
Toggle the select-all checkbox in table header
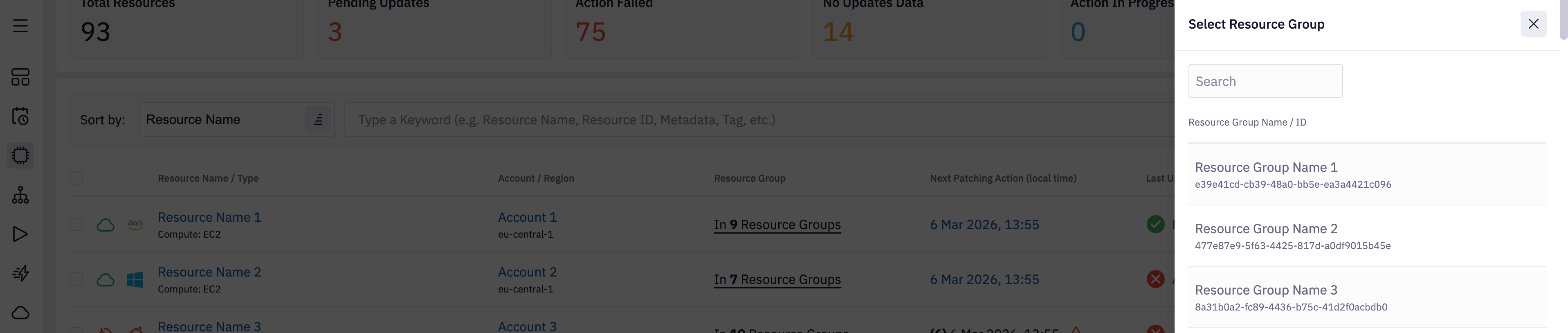(x=76, y=178)
